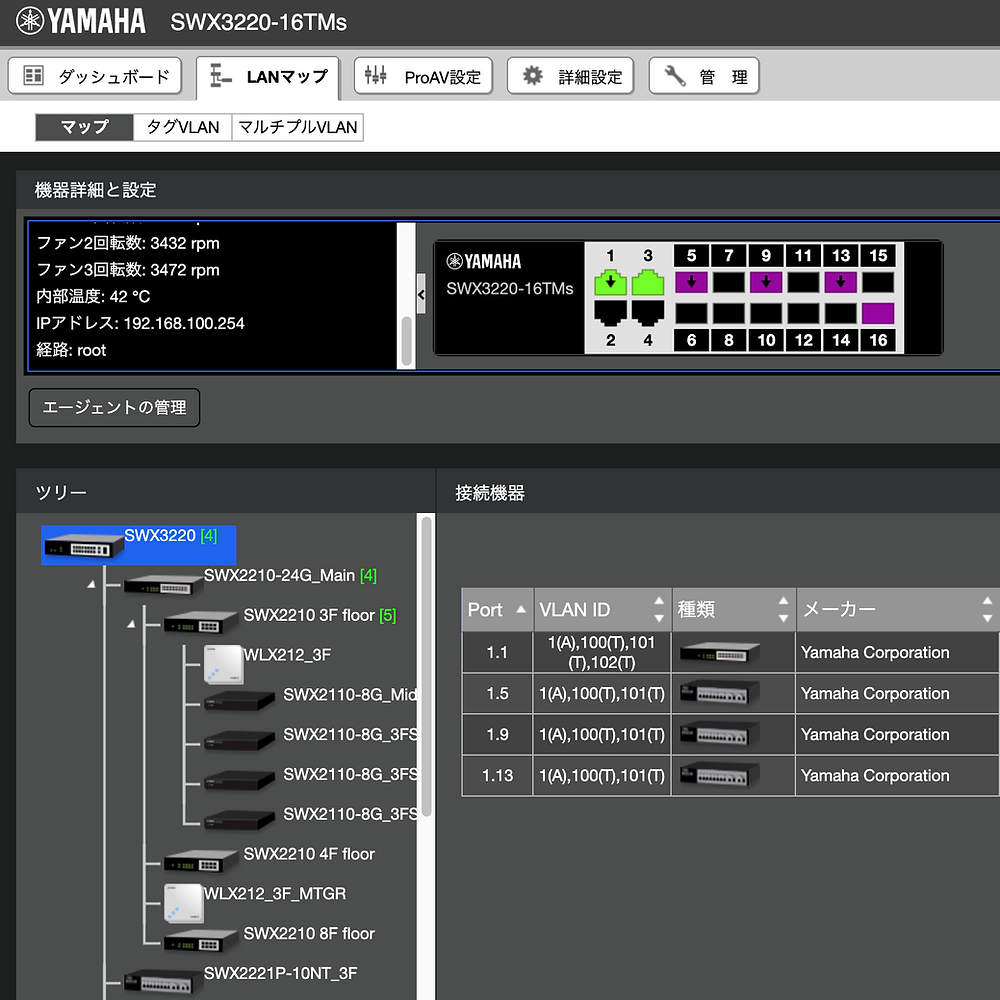Click black port 15 on switch diagram
This screenshot has width=1000, height=1000.
[878, 282]
